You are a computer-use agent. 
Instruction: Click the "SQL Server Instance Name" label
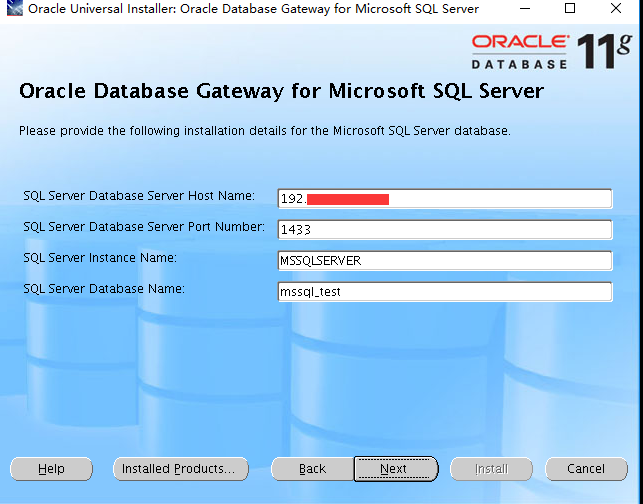coord(100,258)
